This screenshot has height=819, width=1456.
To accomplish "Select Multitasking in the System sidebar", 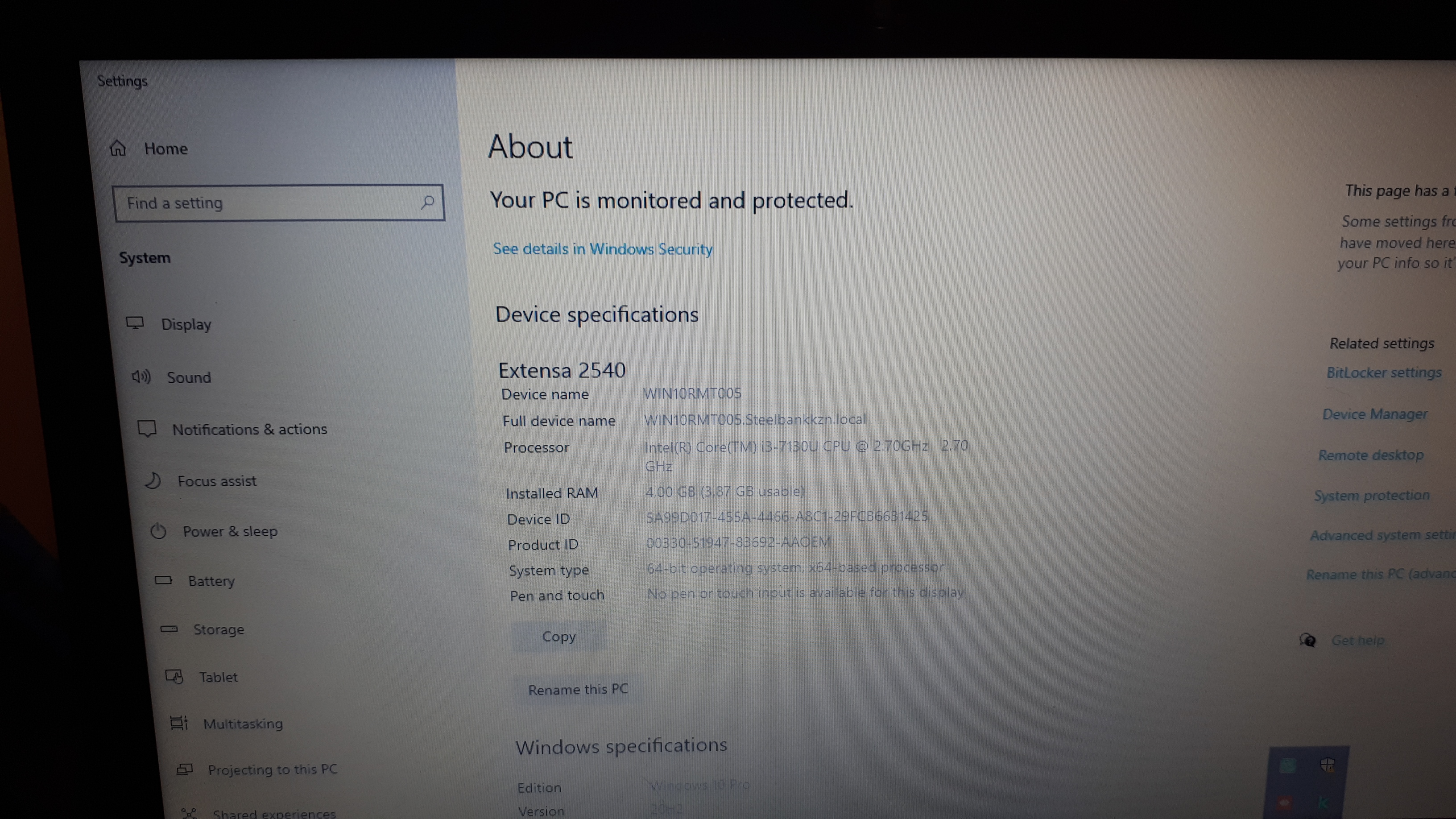I will pyautogui.click(x=243, y=724).
